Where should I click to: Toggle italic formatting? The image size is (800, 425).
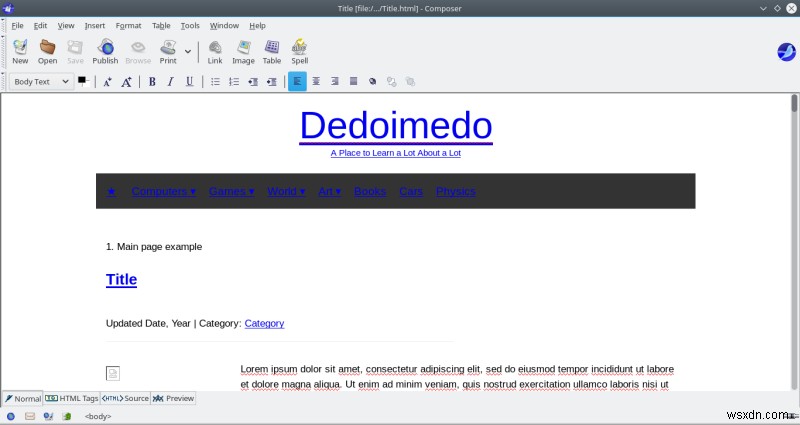[170, 82]
